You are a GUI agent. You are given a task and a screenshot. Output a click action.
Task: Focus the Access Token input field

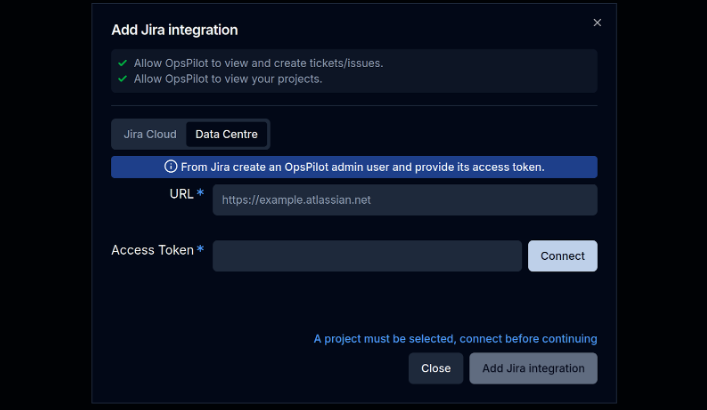coord(367,256)
